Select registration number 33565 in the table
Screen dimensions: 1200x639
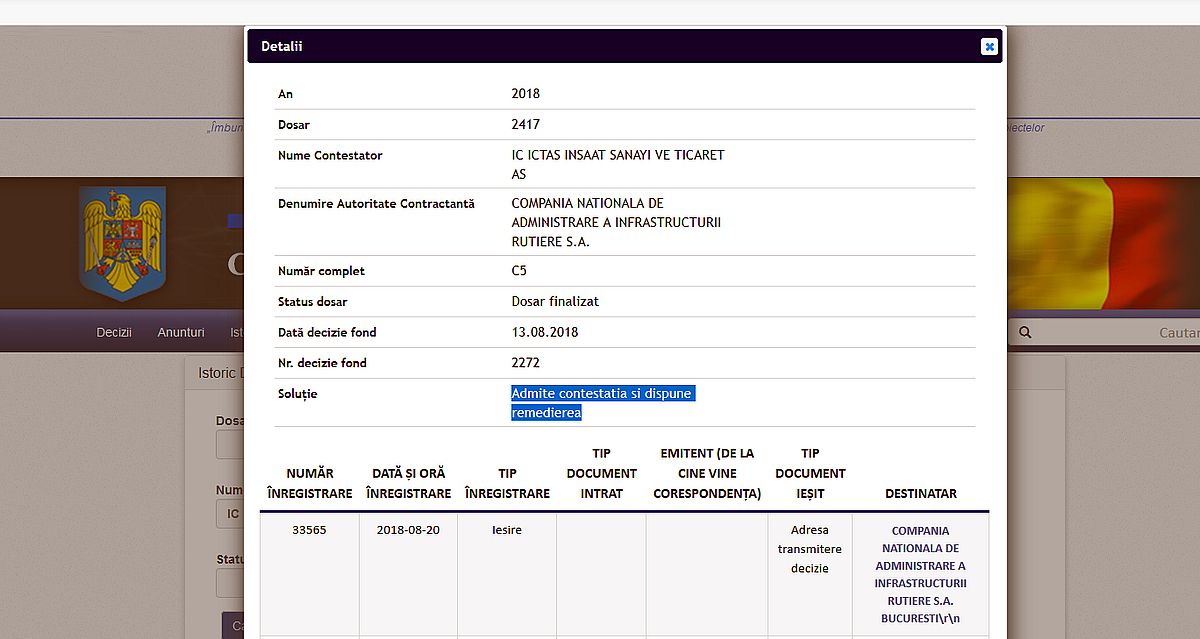[310, 530]
